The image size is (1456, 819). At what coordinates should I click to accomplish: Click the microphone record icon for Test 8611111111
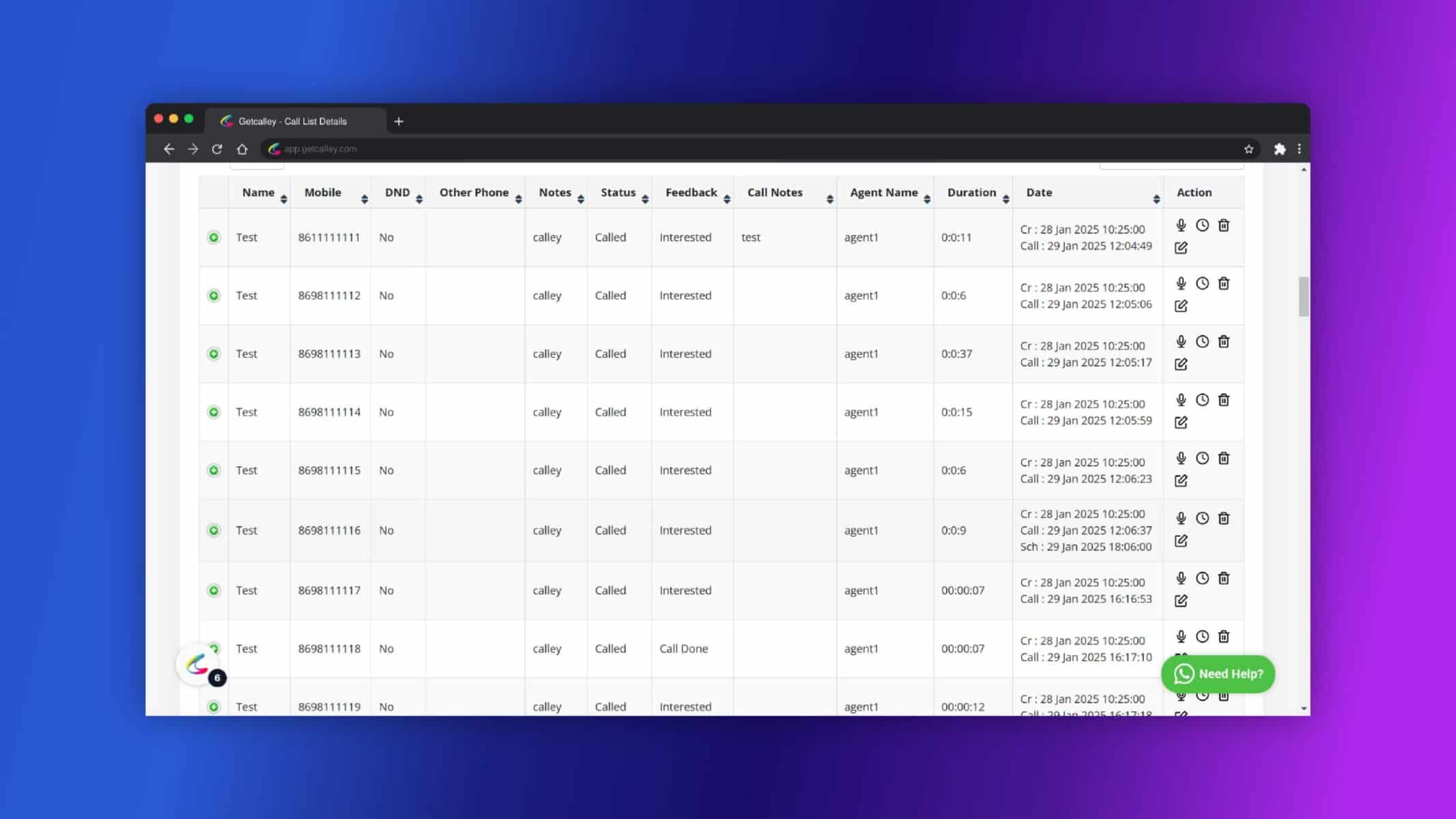click(x=1181, y=225)
